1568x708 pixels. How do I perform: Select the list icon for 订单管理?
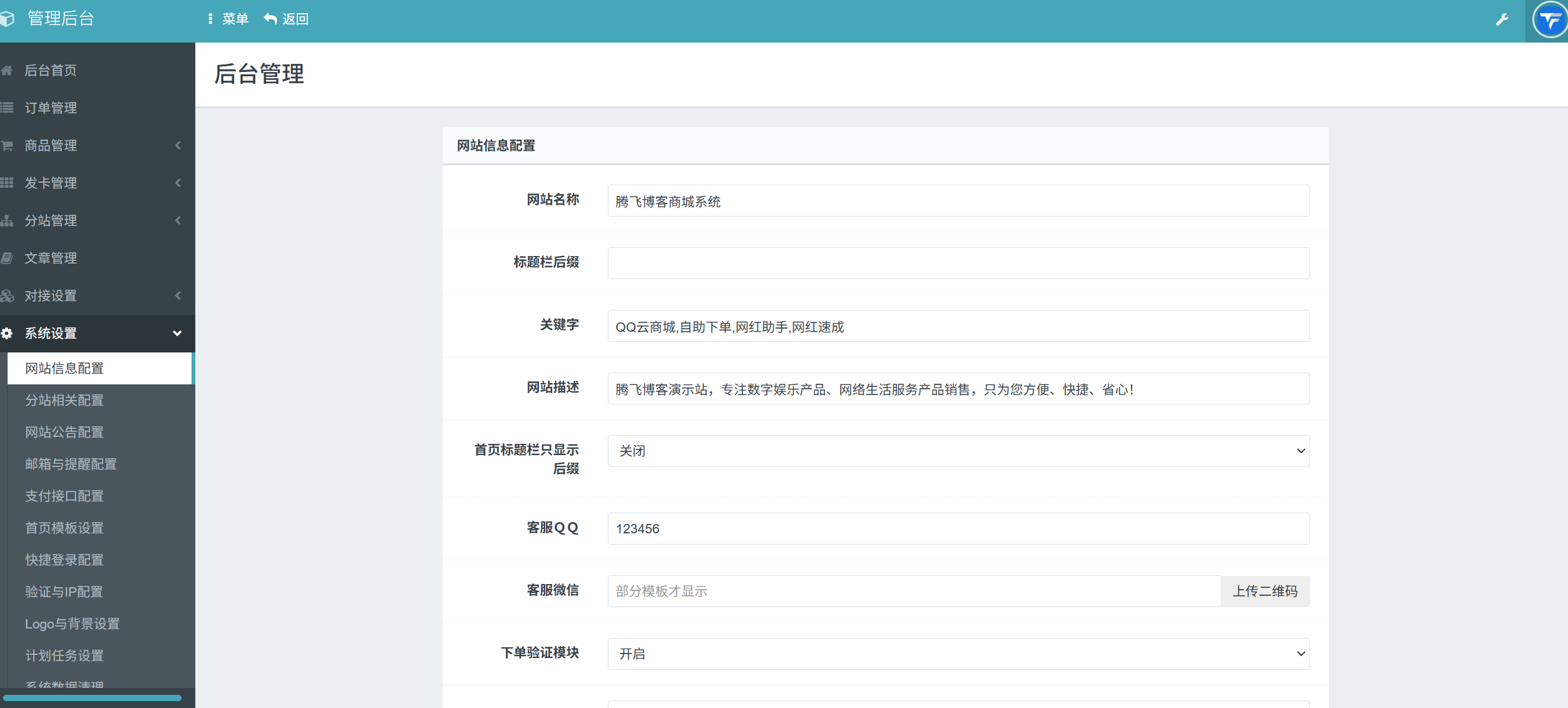[x=8, y=108]
